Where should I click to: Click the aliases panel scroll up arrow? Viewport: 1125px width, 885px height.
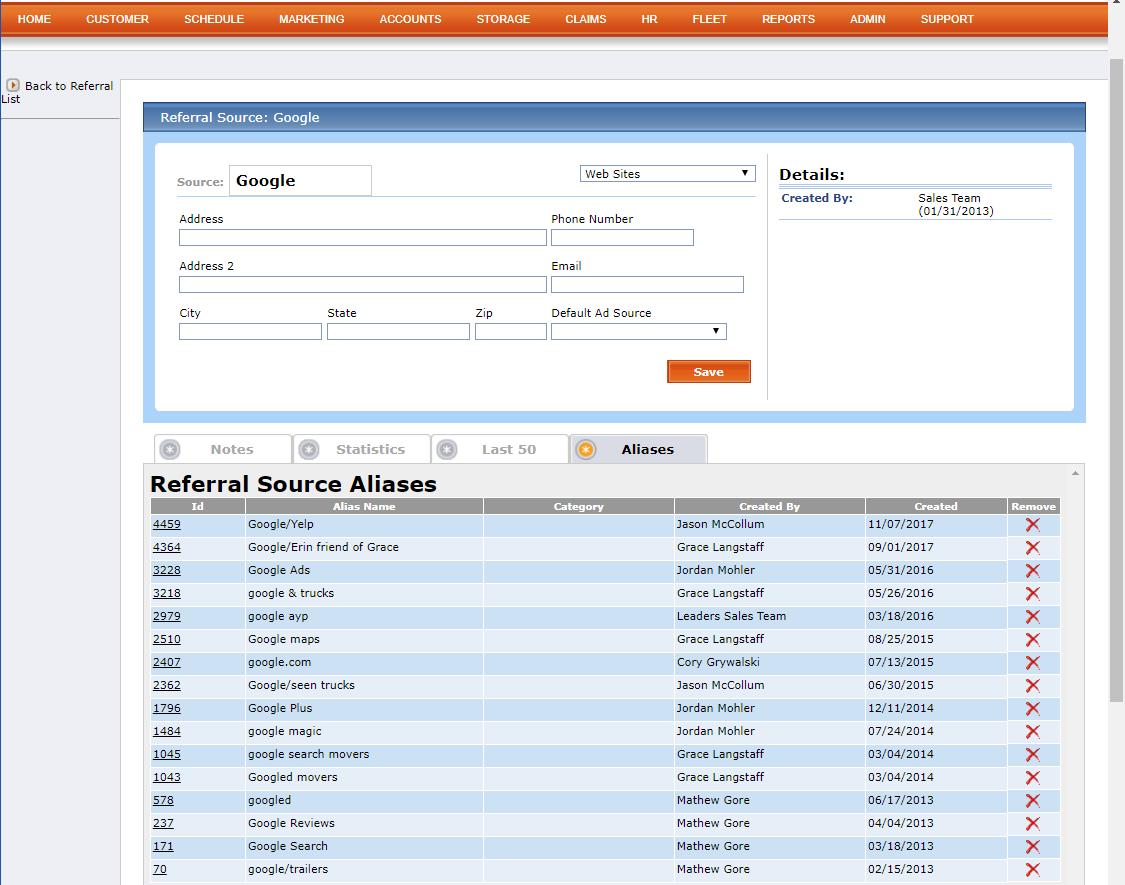click(x=1075, y=473)
